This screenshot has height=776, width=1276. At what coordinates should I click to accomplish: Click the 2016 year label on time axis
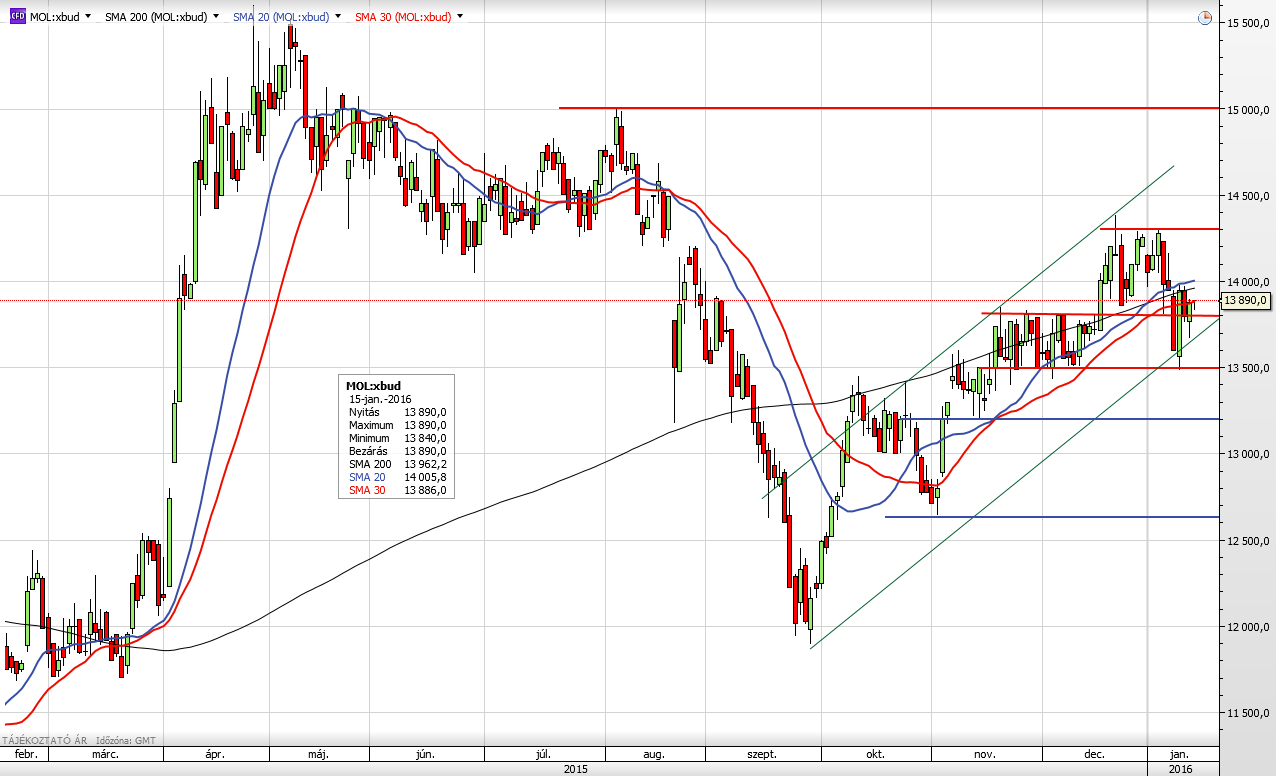pos(1182,769)
